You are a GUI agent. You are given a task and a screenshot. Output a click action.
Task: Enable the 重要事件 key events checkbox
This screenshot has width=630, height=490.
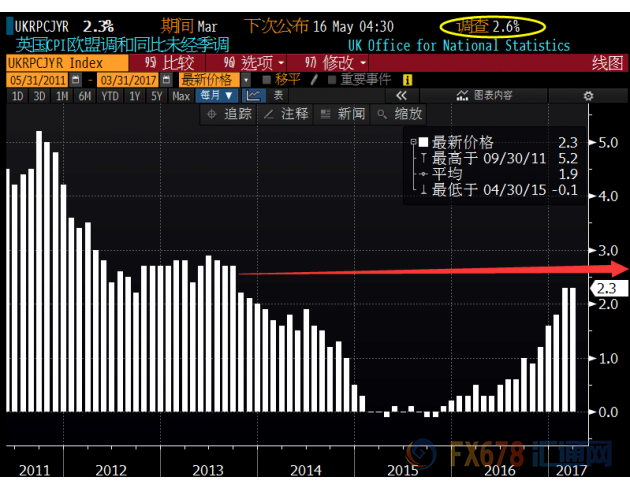coord(332,79)
